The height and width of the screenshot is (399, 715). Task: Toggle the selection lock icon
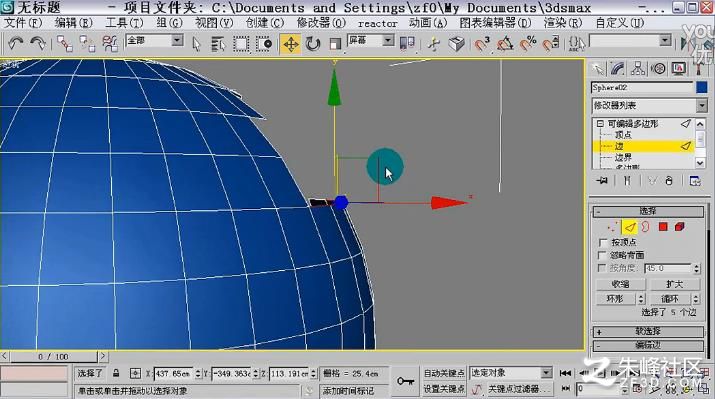116,373
